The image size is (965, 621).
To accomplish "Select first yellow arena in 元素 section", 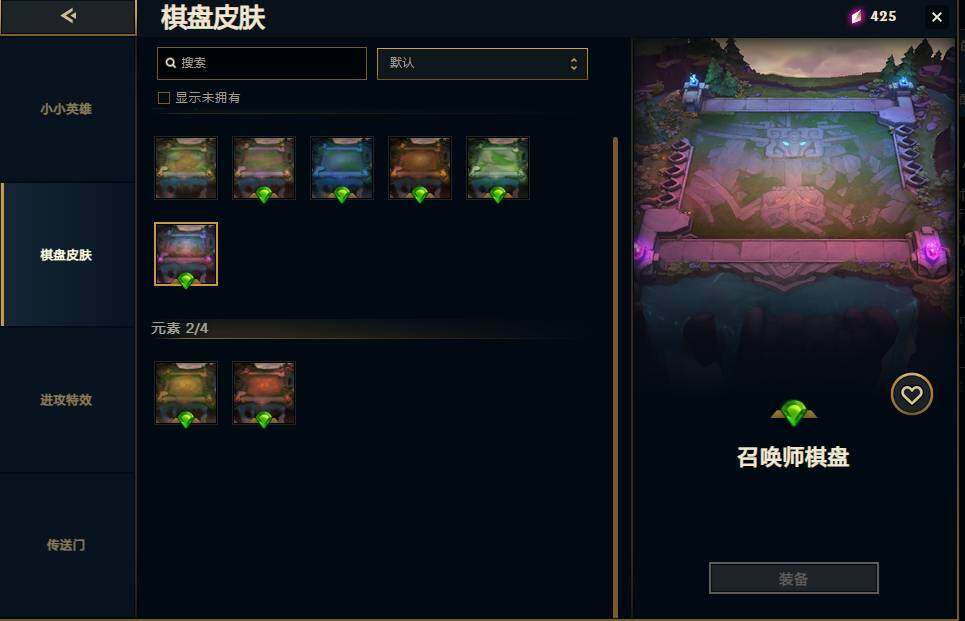I will click(186, 393).
